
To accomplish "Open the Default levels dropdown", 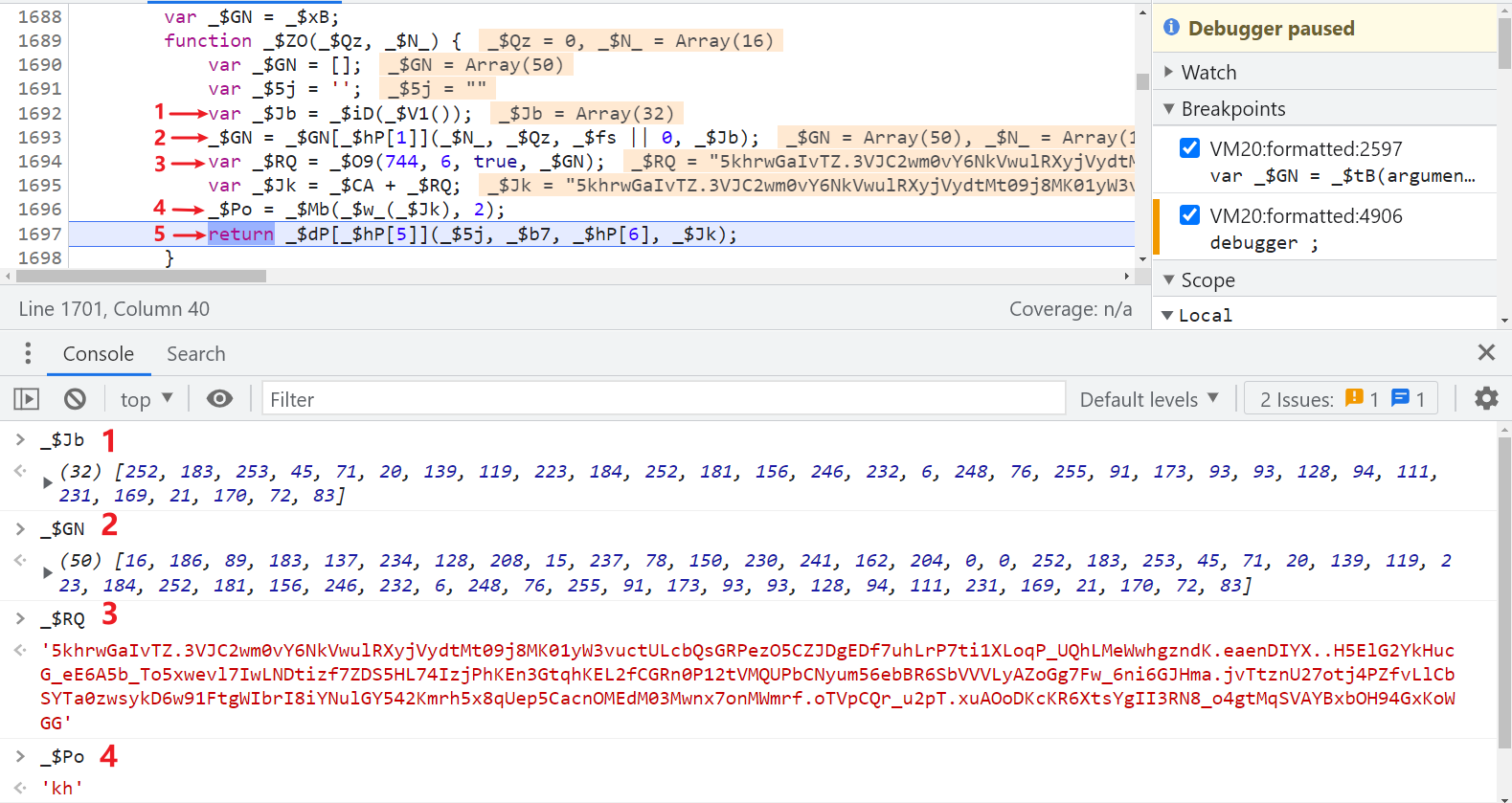I will tap(1149, 399).
